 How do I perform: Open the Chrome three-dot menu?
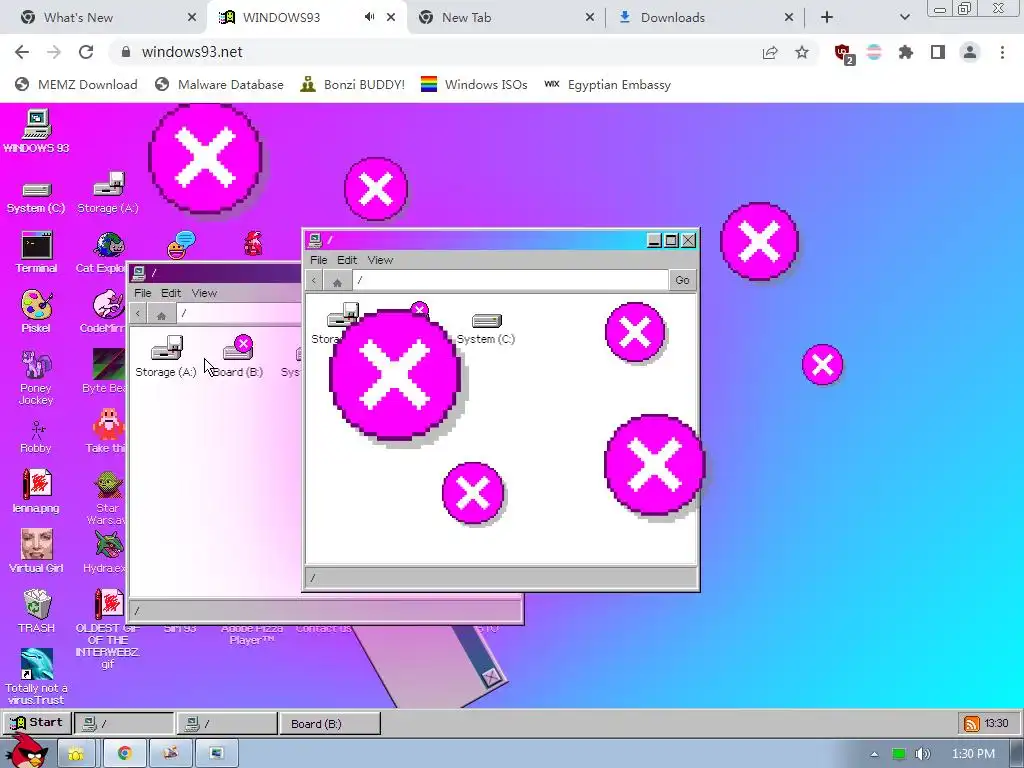tap(1002, 52)
